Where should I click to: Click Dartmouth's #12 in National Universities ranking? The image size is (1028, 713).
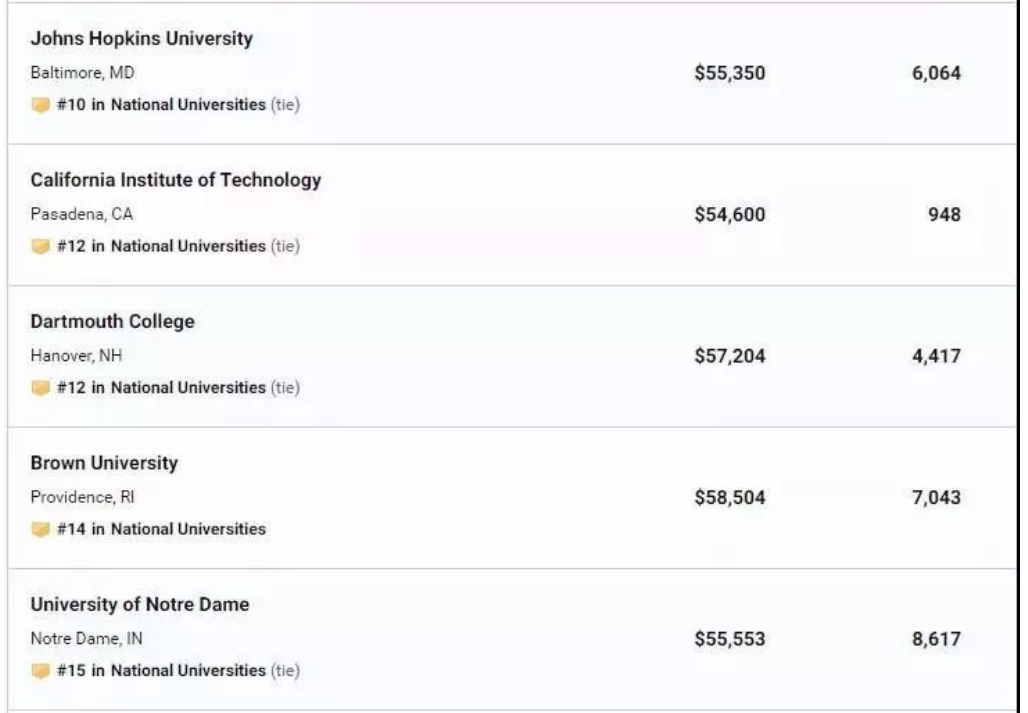[x=161, y=388]
